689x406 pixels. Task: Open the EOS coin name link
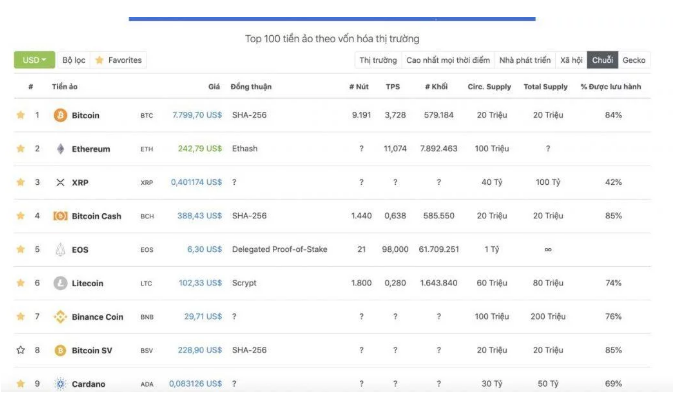click(x=80, y=250)
